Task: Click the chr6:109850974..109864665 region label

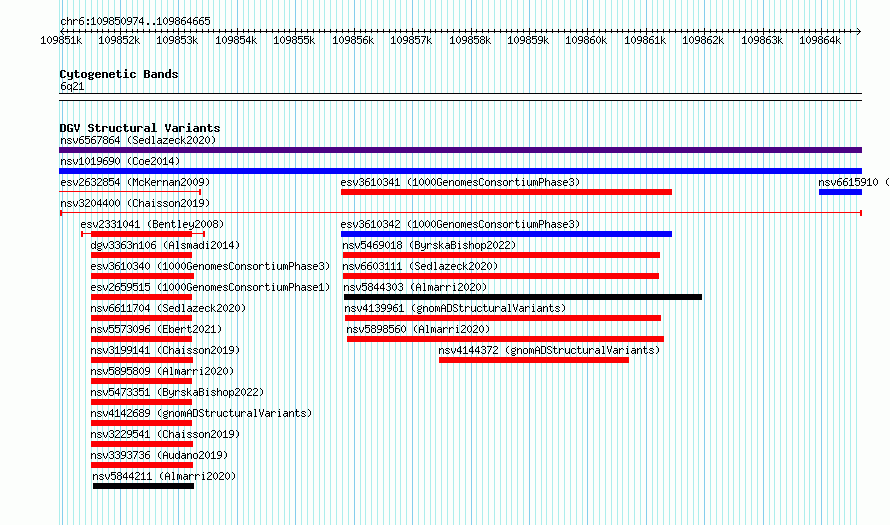Action: coord(135,21)
